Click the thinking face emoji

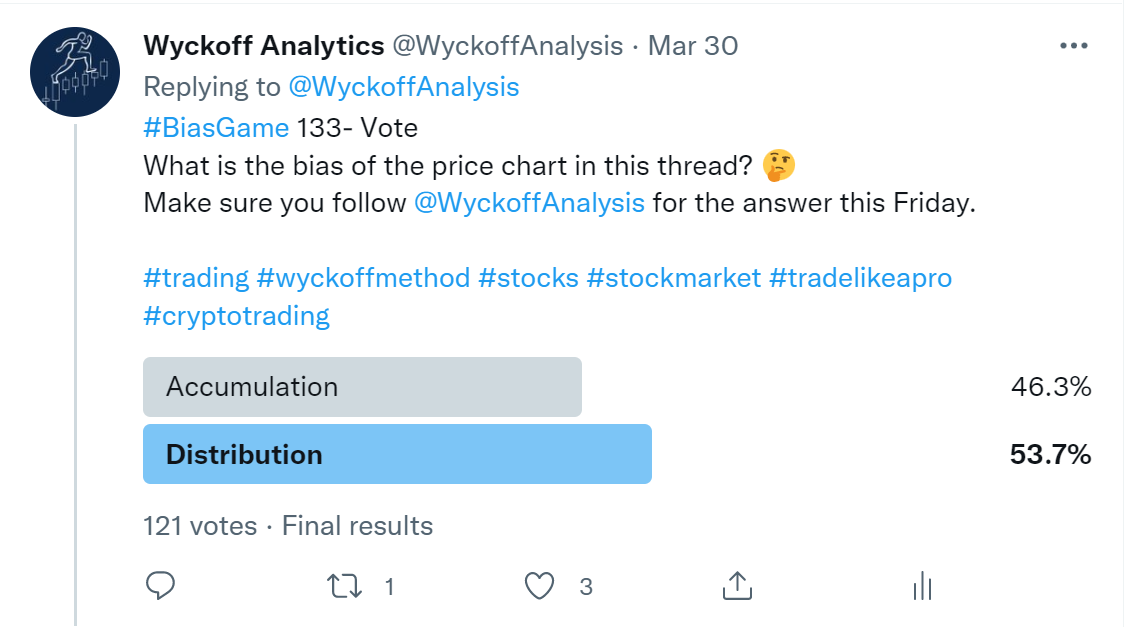pyautogui.click(x=778, y=165)
